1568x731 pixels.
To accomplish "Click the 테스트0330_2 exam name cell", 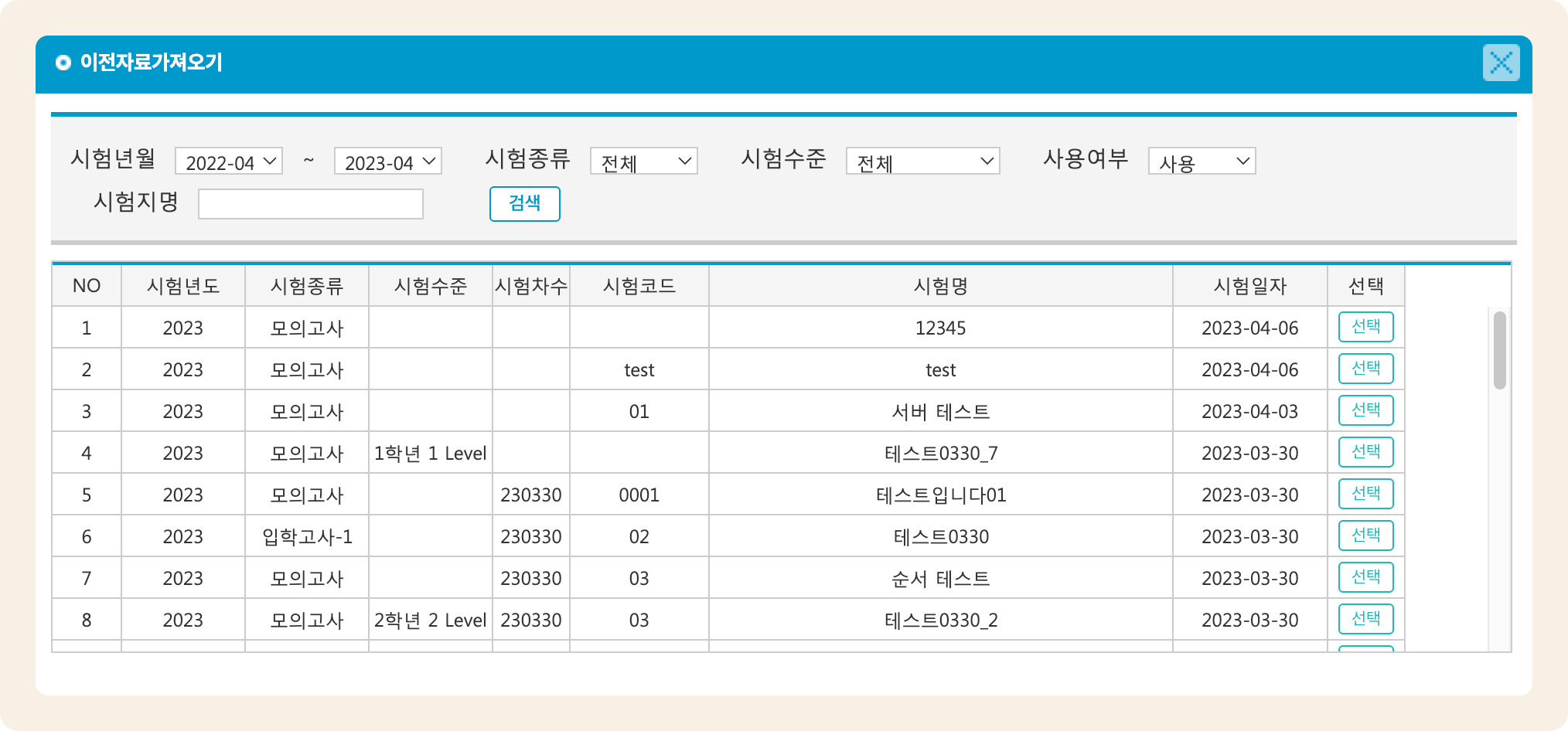I will pos(941,620).
